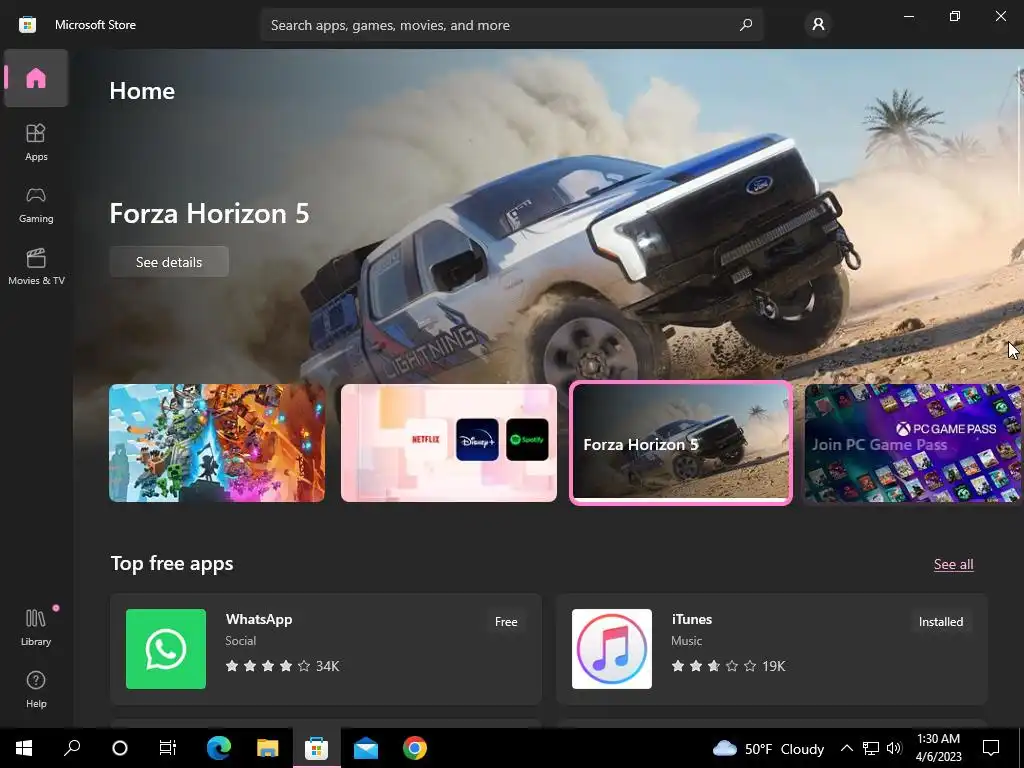Screen dimensions: 1024x768
Task: Click the WhatsApp title text
Action: tap(259, 619)
